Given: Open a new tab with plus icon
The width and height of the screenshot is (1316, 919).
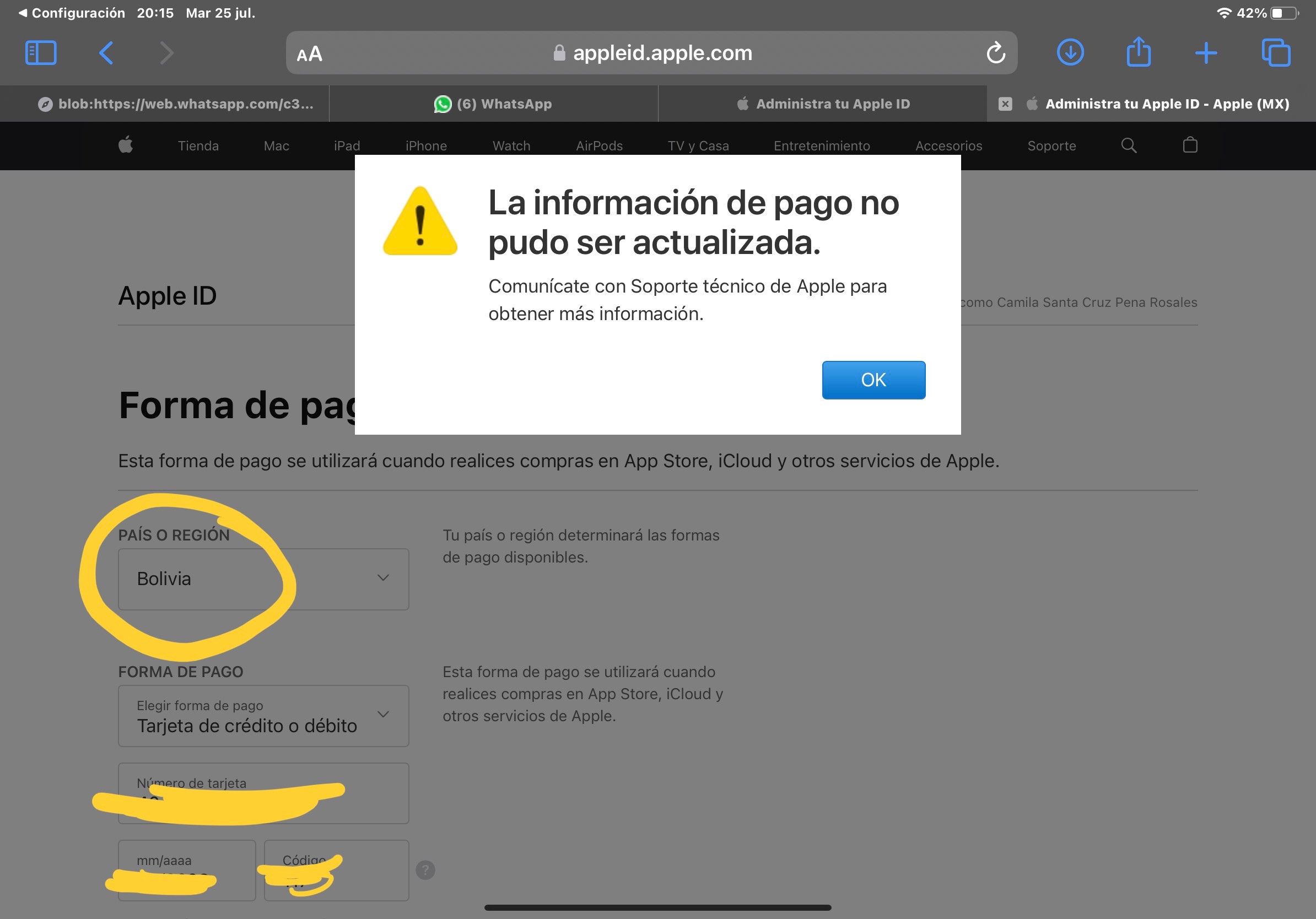Looking at the screenshot, I should point(1206,53).
